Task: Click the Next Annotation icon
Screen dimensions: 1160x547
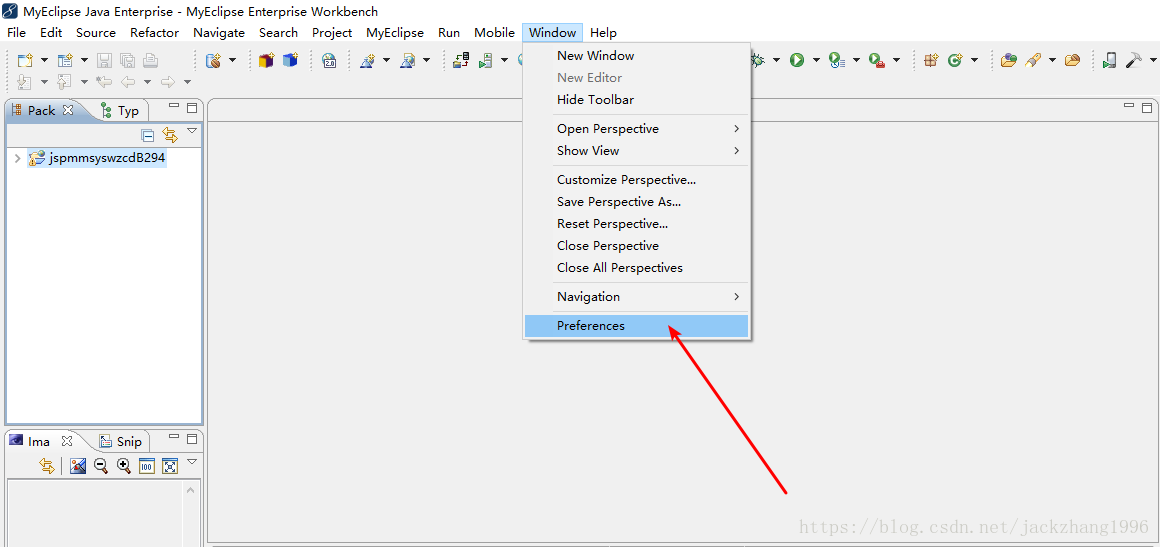Action: coord(25,81)
